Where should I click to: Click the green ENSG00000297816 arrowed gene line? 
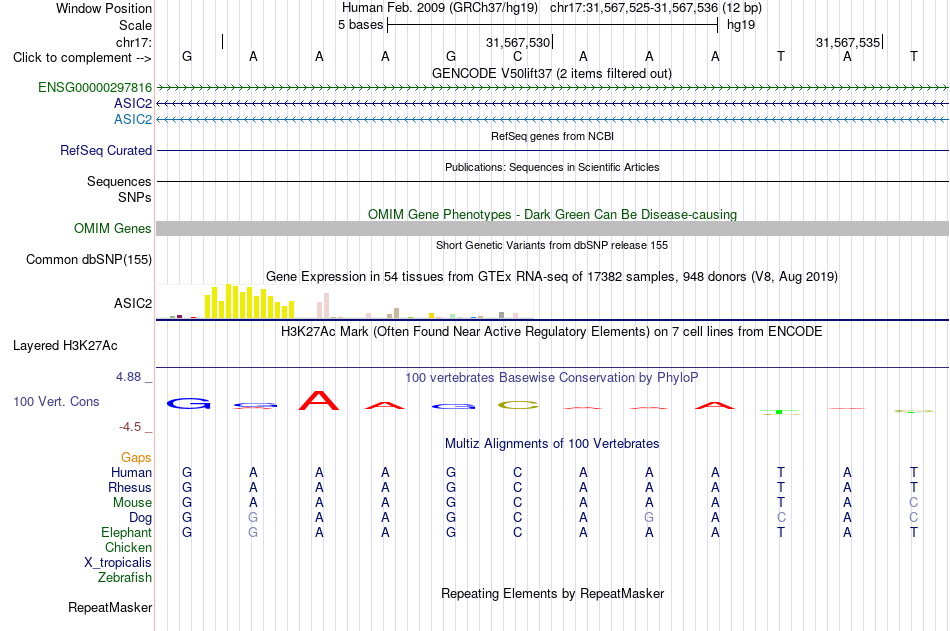552,88
